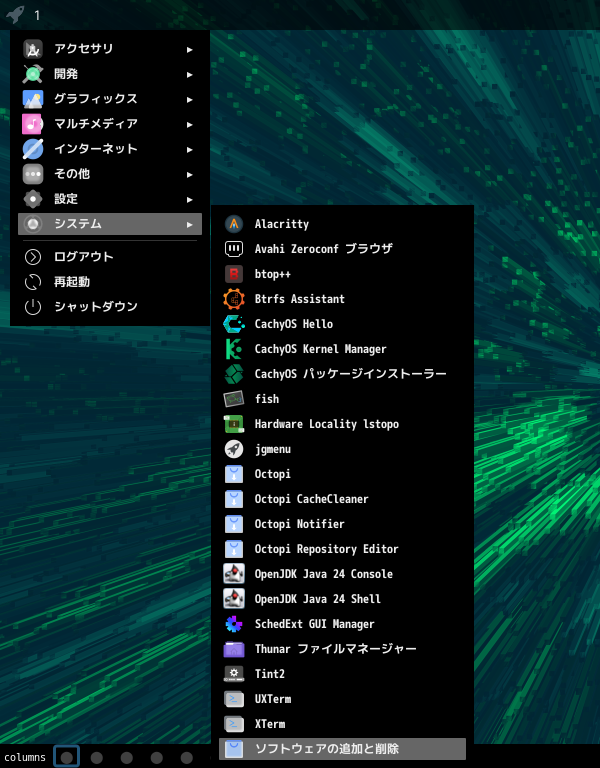Select the fifth workspace dot
The width and height of the screenshot is (600, 768).
[x=187, y=758]
